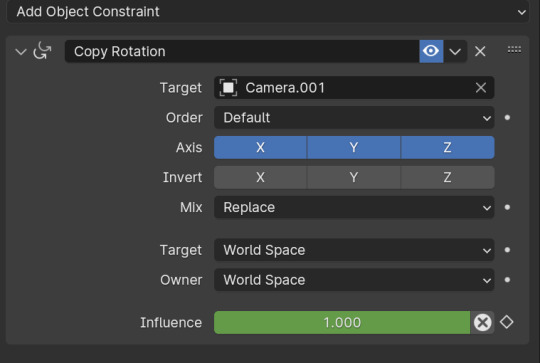Animate Owner space property dot
540x363 pixels.
click(x=507, y=280)
